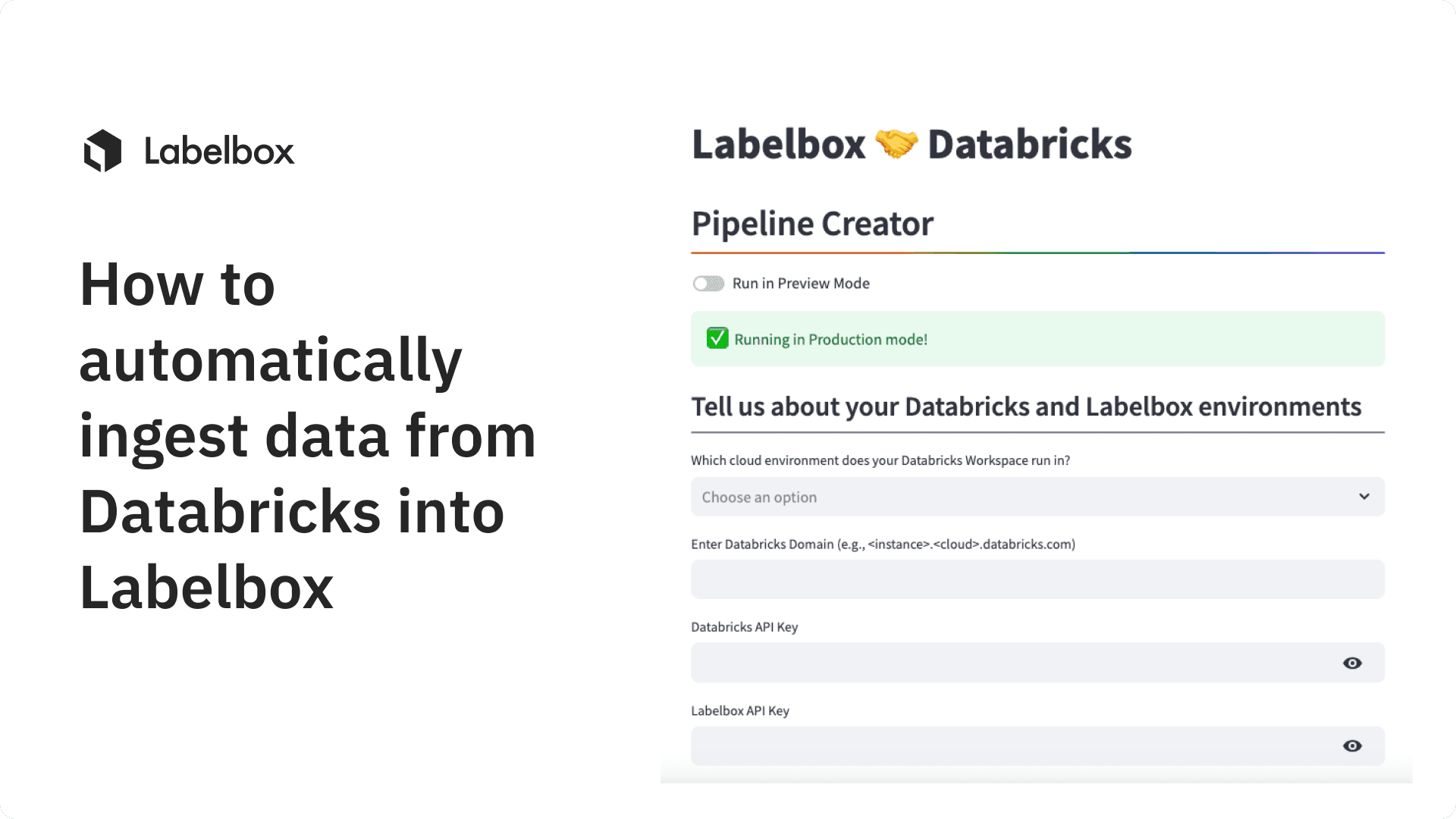The image size is (1456, 819).
Task: Focus the Labelbox API Key field
Action: pos(1009,746)
